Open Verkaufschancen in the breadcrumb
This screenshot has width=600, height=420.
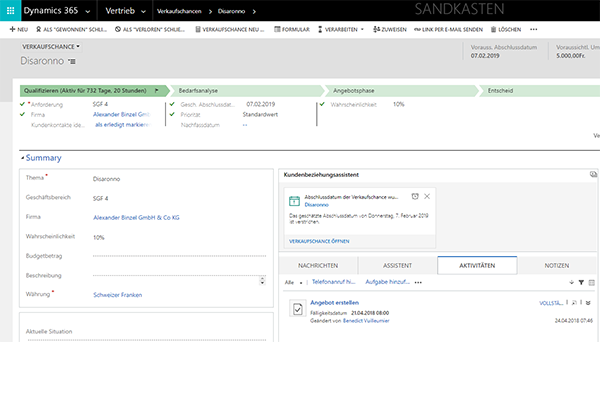click(x=179, y=11)
